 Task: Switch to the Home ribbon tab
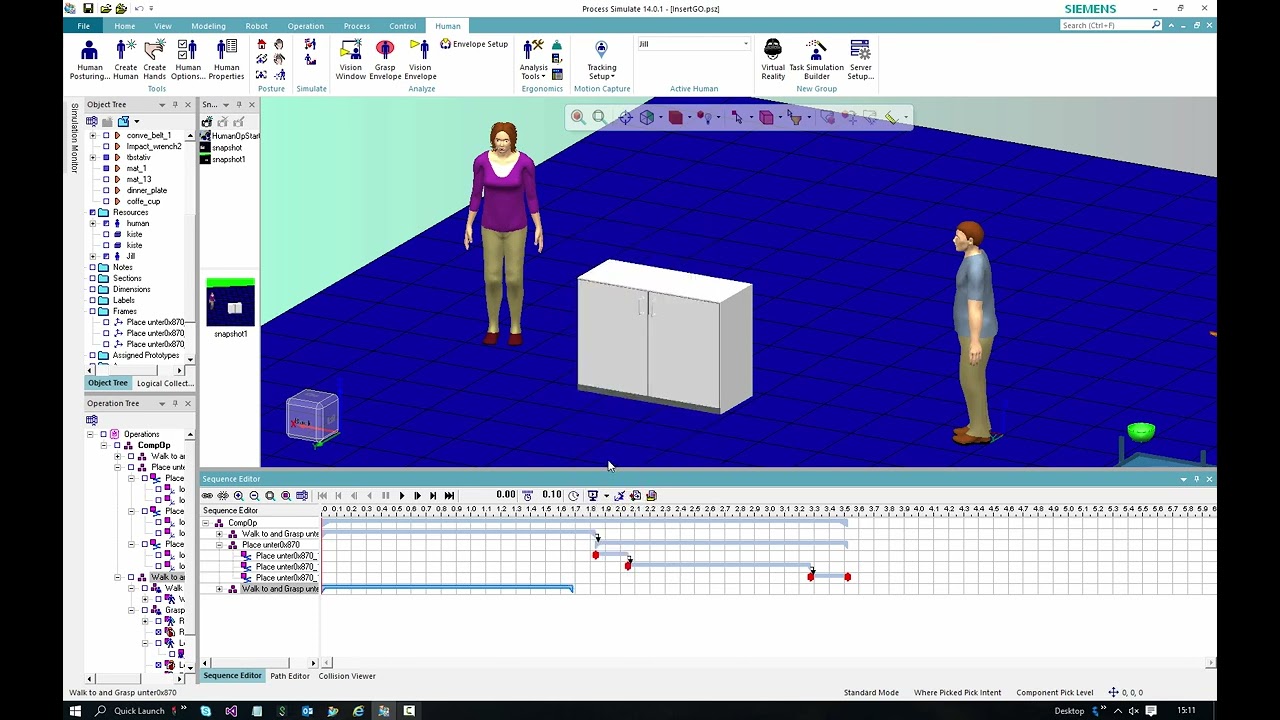click(125, 26)
